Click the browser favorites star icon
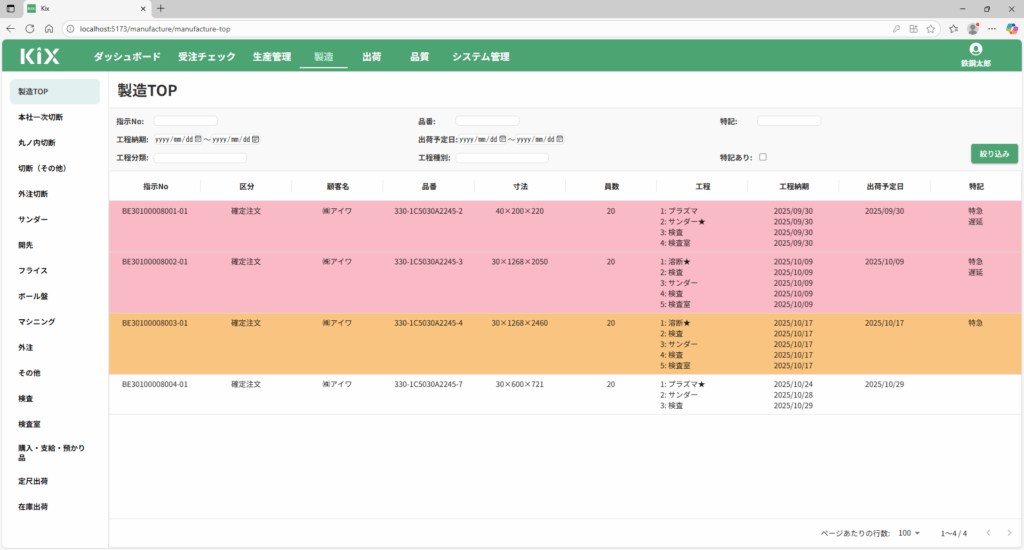Viewport: 1024px width, 550px height. (931, 29)
